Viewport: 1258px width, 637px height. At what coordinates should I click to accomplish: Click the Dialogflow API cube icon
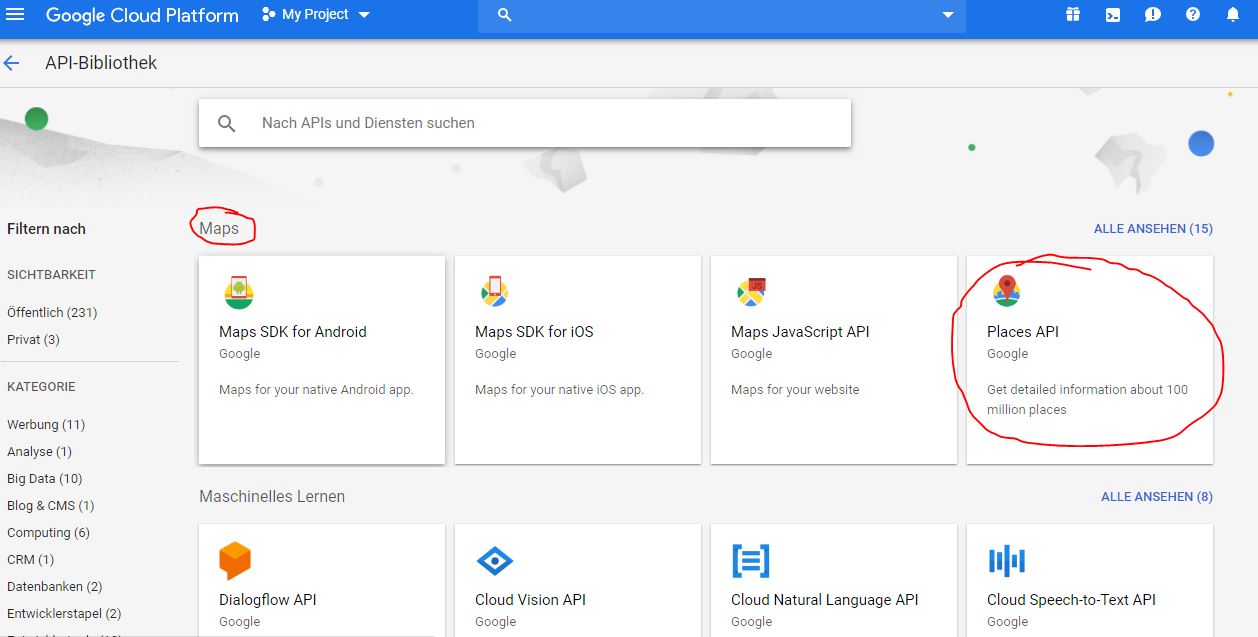[235, 561]
